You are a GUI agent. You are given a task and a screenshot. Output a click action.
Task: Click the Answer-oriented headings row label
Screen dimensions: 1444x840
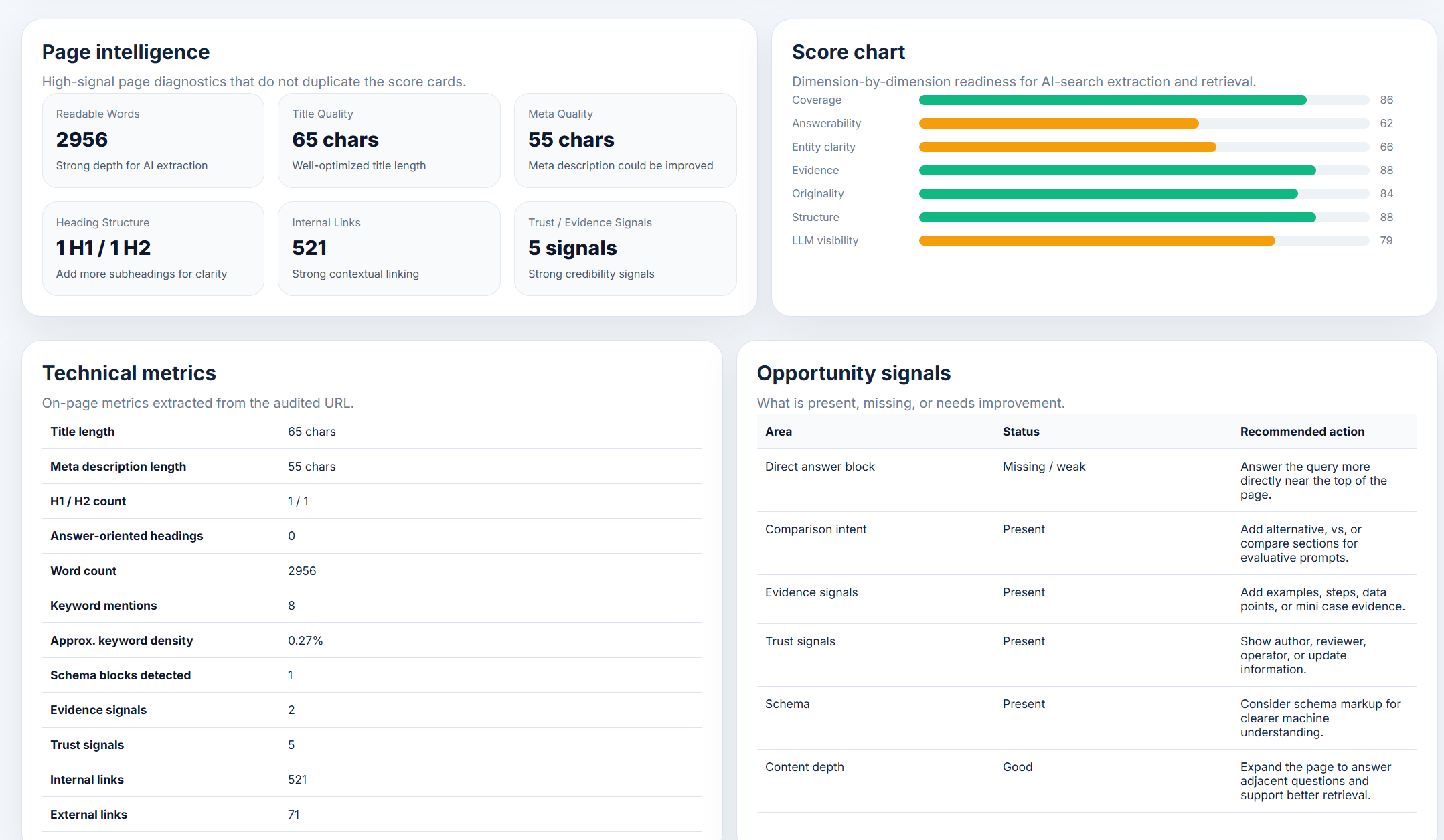(x=127, y=536)
